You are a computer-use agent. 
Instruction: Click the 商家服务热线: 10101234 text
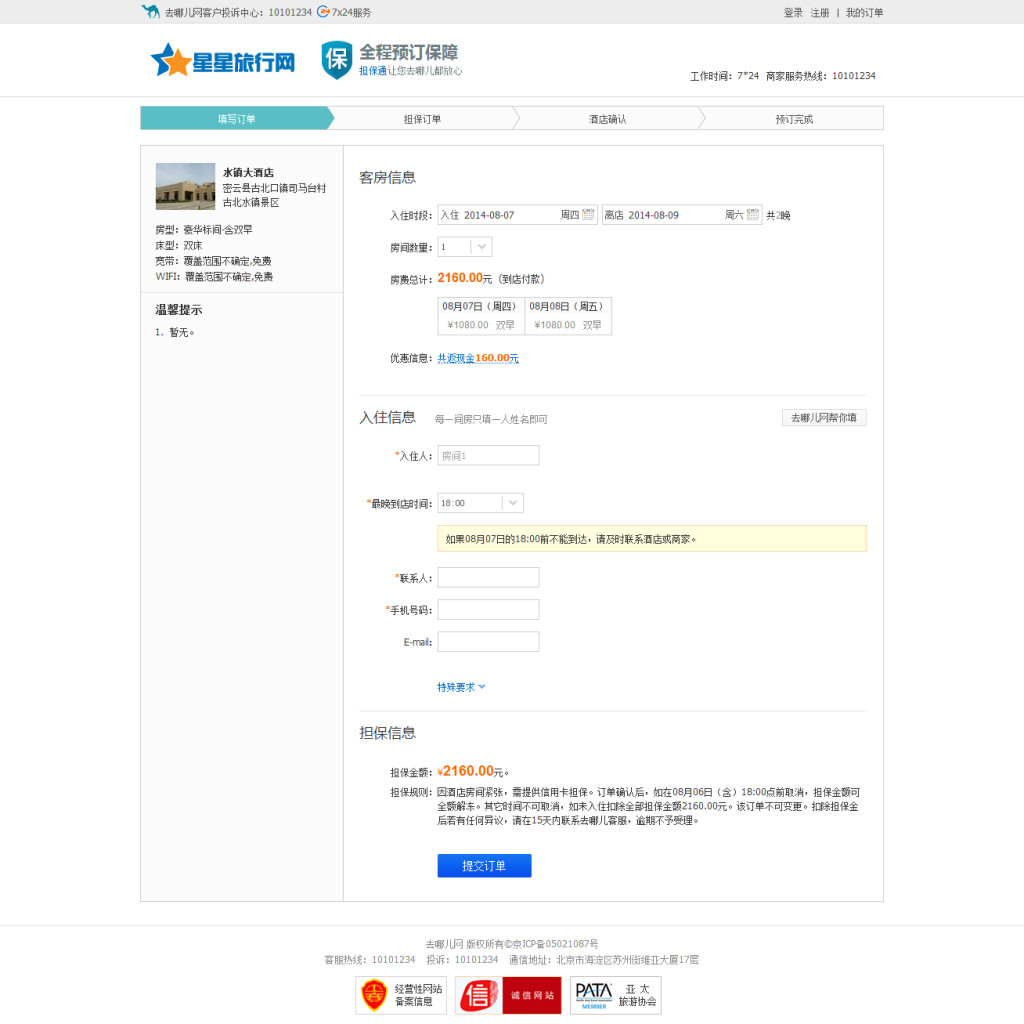coord(820,76)
